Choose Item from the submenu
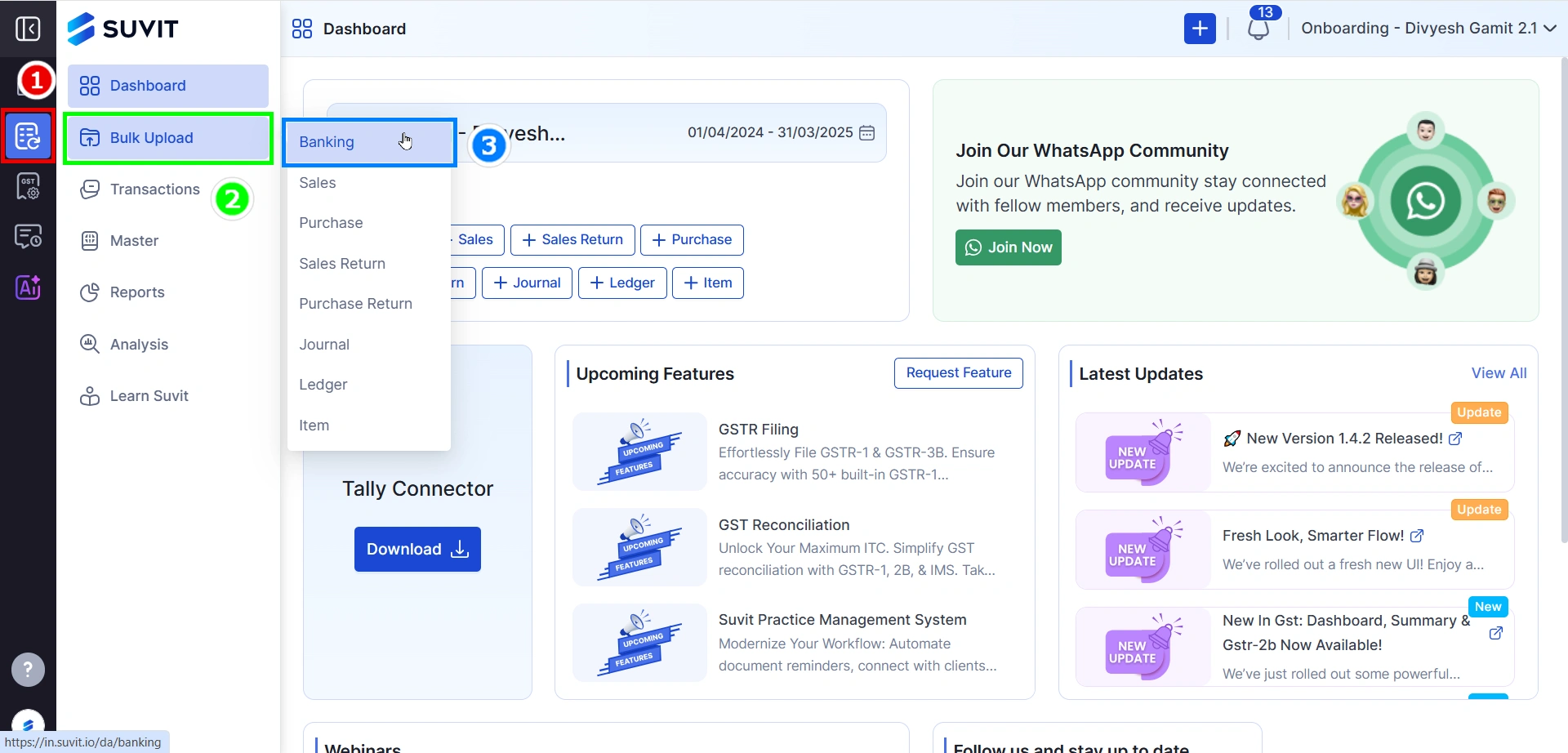This screenshot has width=1568, height=753. coord(369,426)
